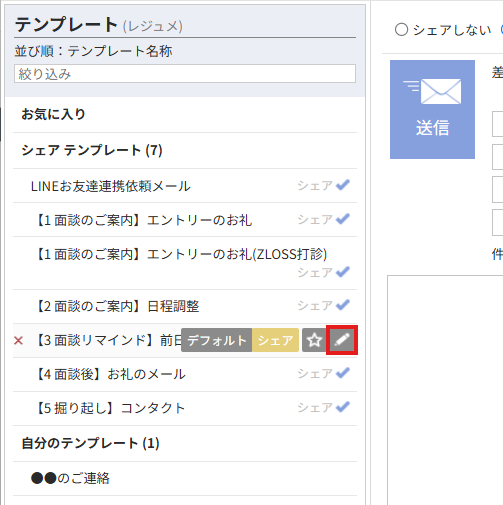Image resolution: width=503 pixels, height=505 pixels.
Task: Click share checkmark for お礼のメール template
Action: [343, 373]
